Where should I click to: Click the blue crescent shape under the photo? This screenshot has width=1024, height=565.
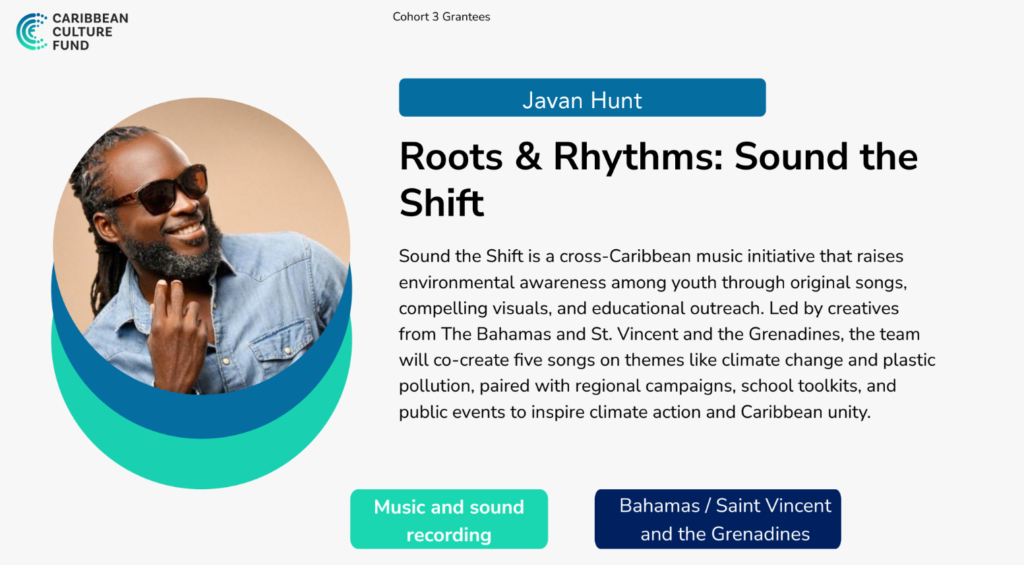[x=200, y=413]
